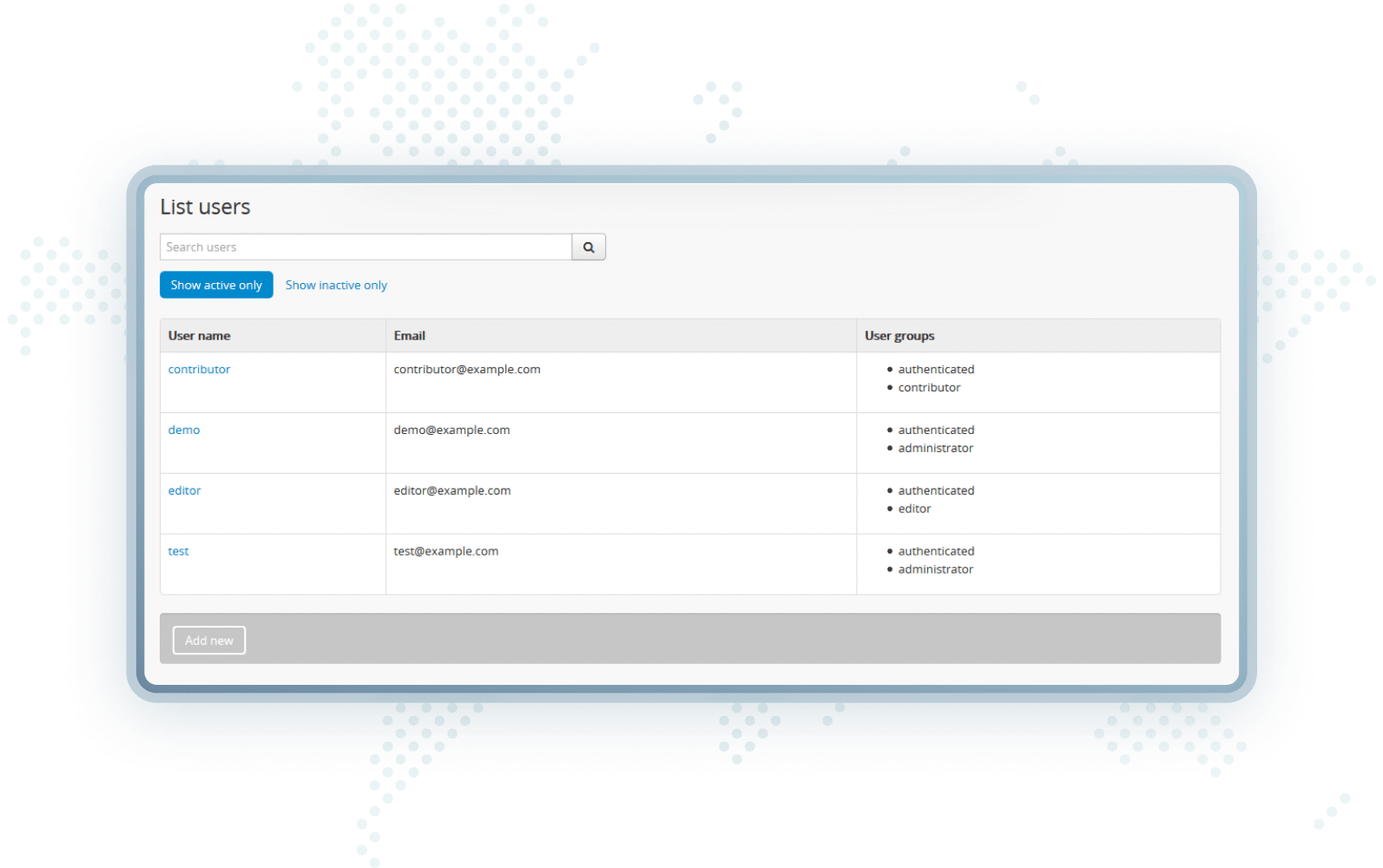Focus the Search users input field
Viewport: 1383px width, 868px height.
366,247
